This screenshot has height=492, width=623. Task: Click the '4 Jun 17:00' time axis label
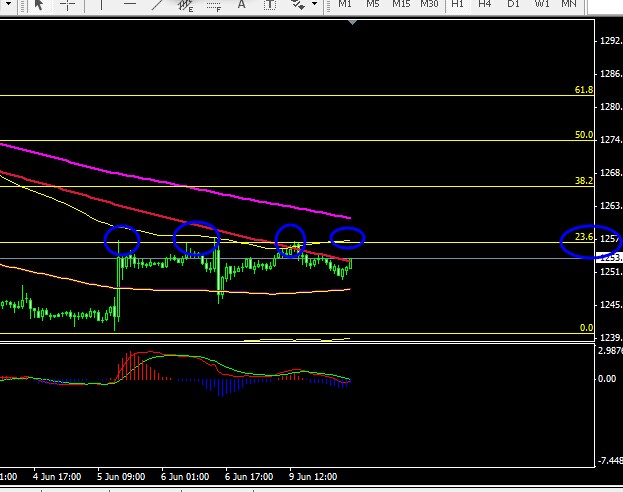click(57, 477)
